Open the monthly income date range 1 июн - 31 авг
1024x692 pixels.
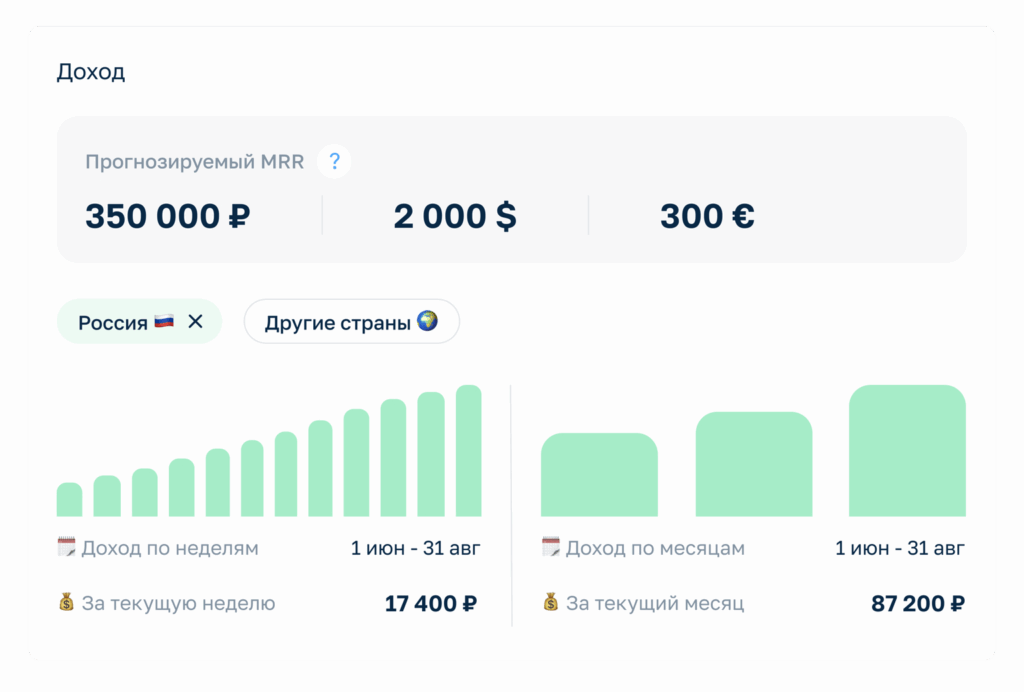coord(900,548)
